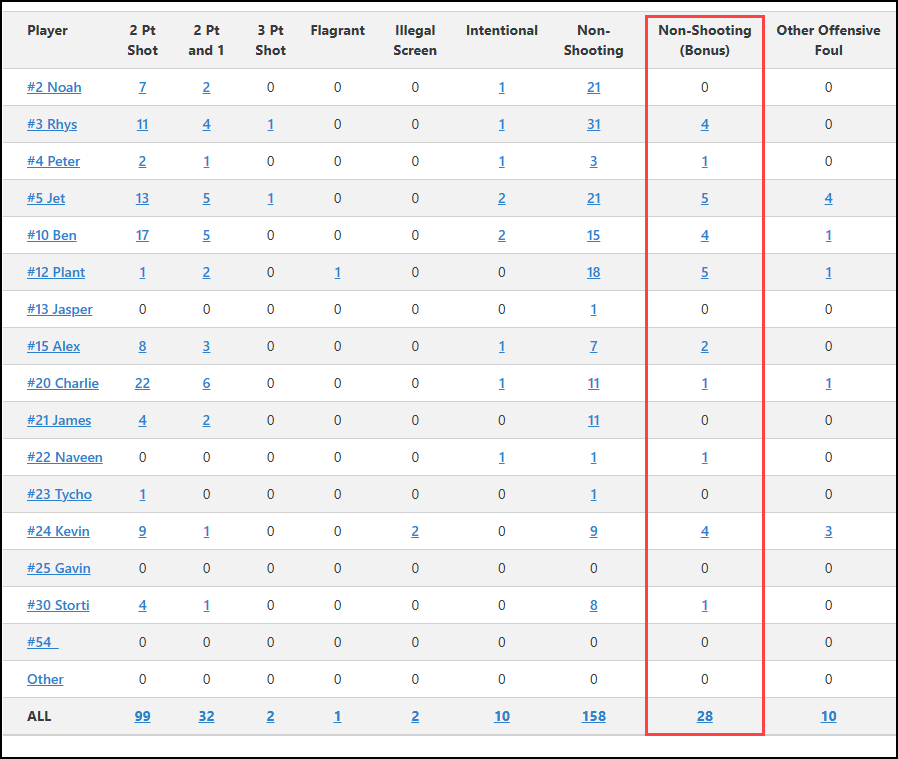The image size is (898, 759).
Task: Click Rhys's Non-Shooting value 31
Action: 593,124
